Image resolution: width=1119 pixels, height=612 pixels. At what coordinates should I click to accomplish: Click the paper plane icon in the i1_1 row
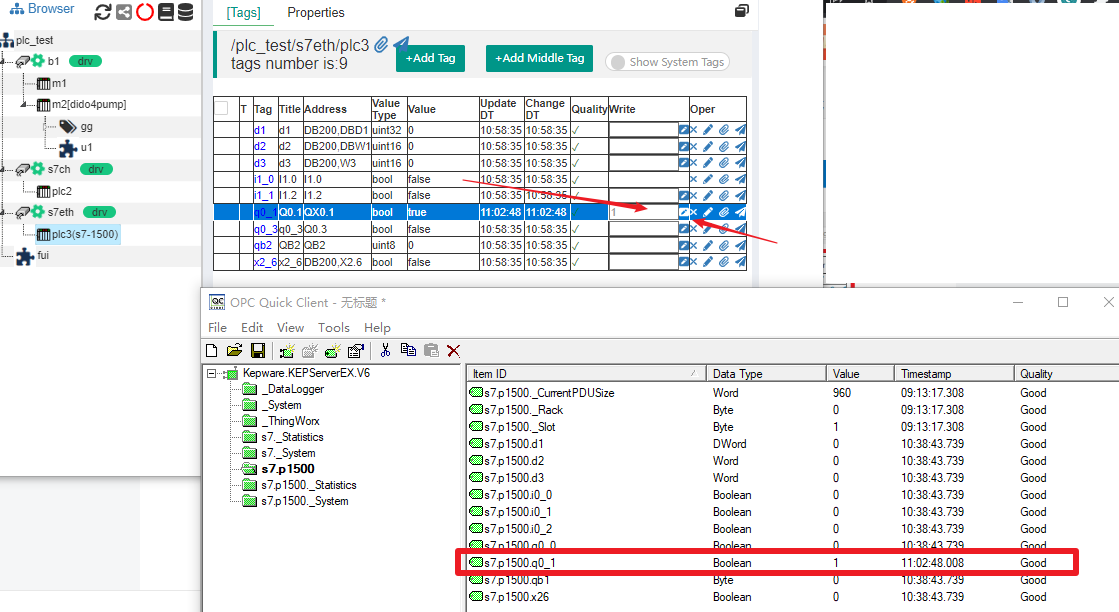(x=740, y=195)
